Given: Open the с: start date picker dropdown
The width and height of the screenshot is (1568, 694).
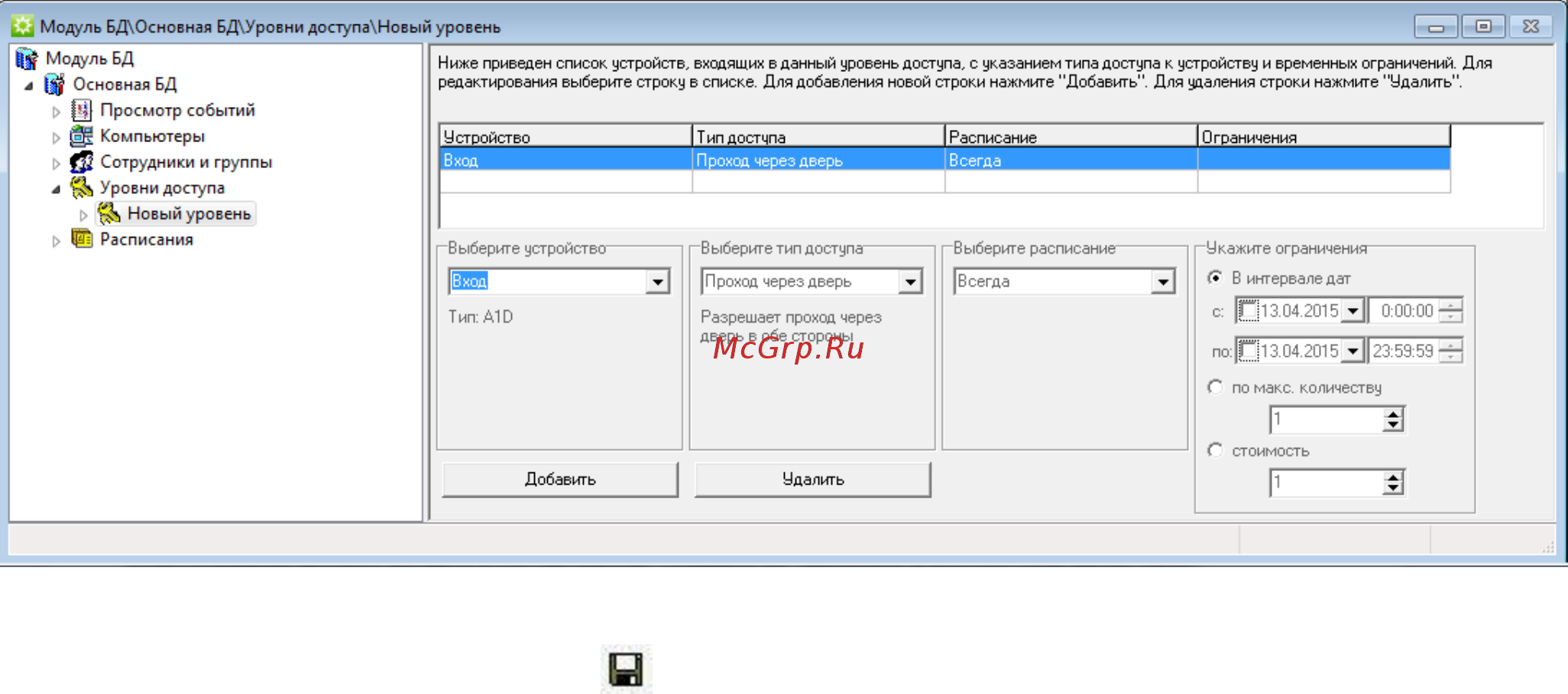Looking at the screenshot, I should [x=1353, y=311].
